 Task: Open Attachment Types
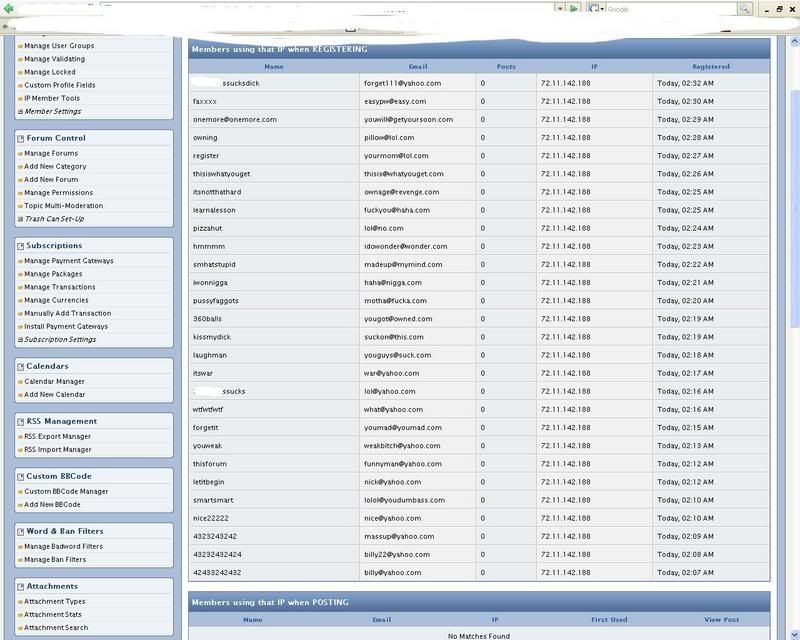[55, 602]
